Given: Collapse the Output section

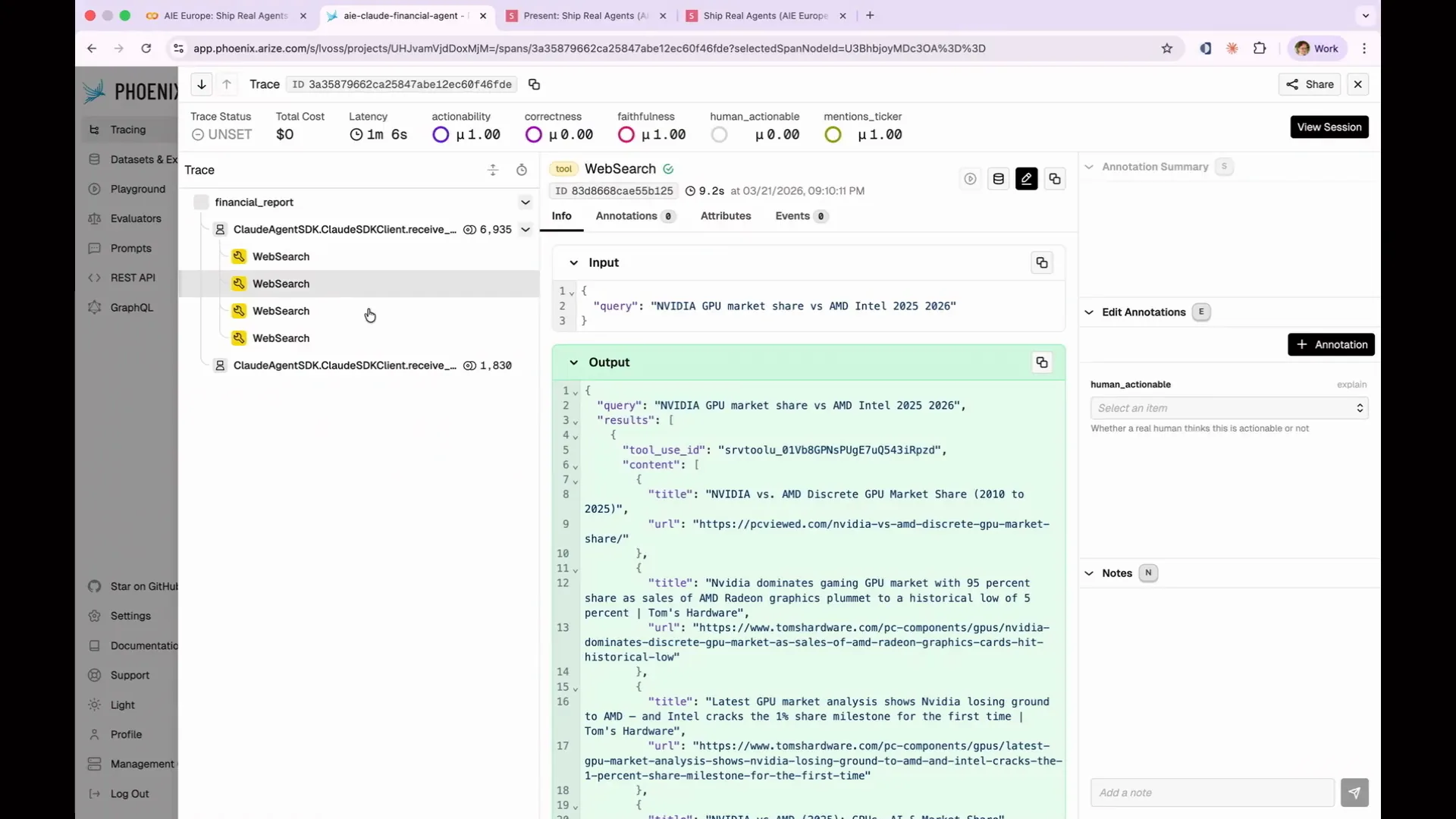Looking at the screenshot, I should 574,362.
